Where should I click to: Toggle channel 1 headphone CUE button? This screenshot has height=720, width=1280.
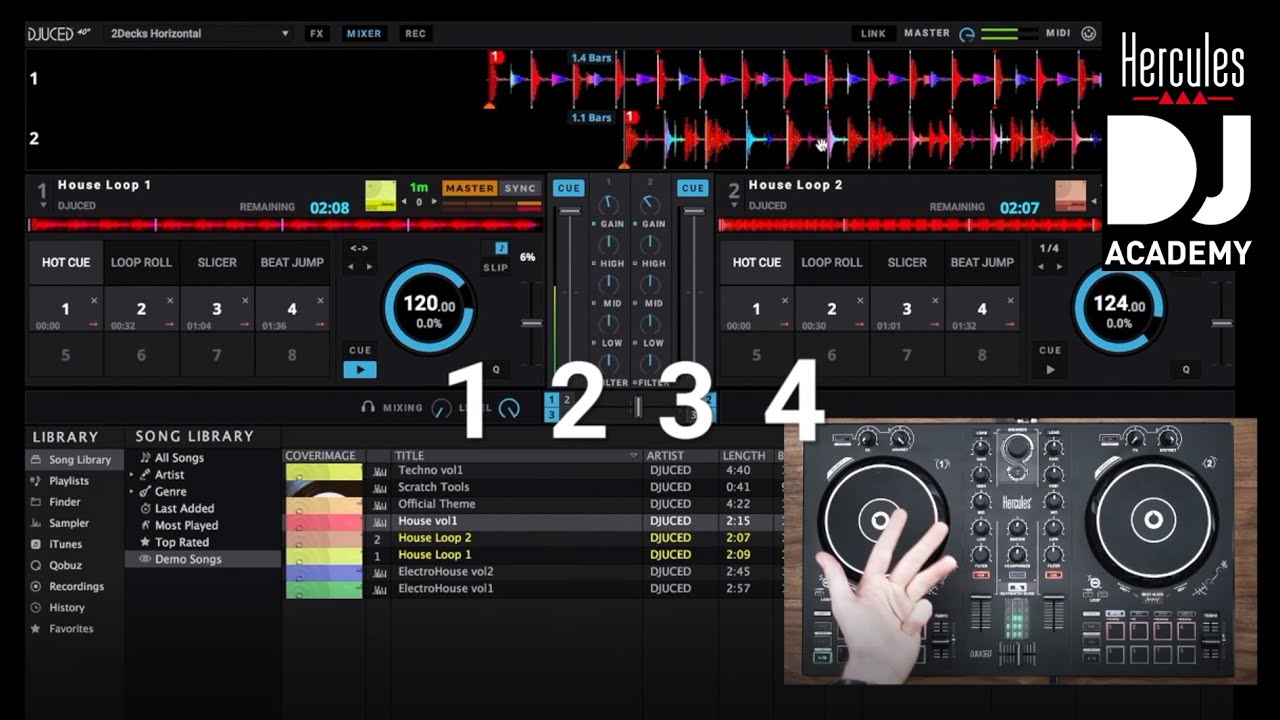[x=569, y=188]
